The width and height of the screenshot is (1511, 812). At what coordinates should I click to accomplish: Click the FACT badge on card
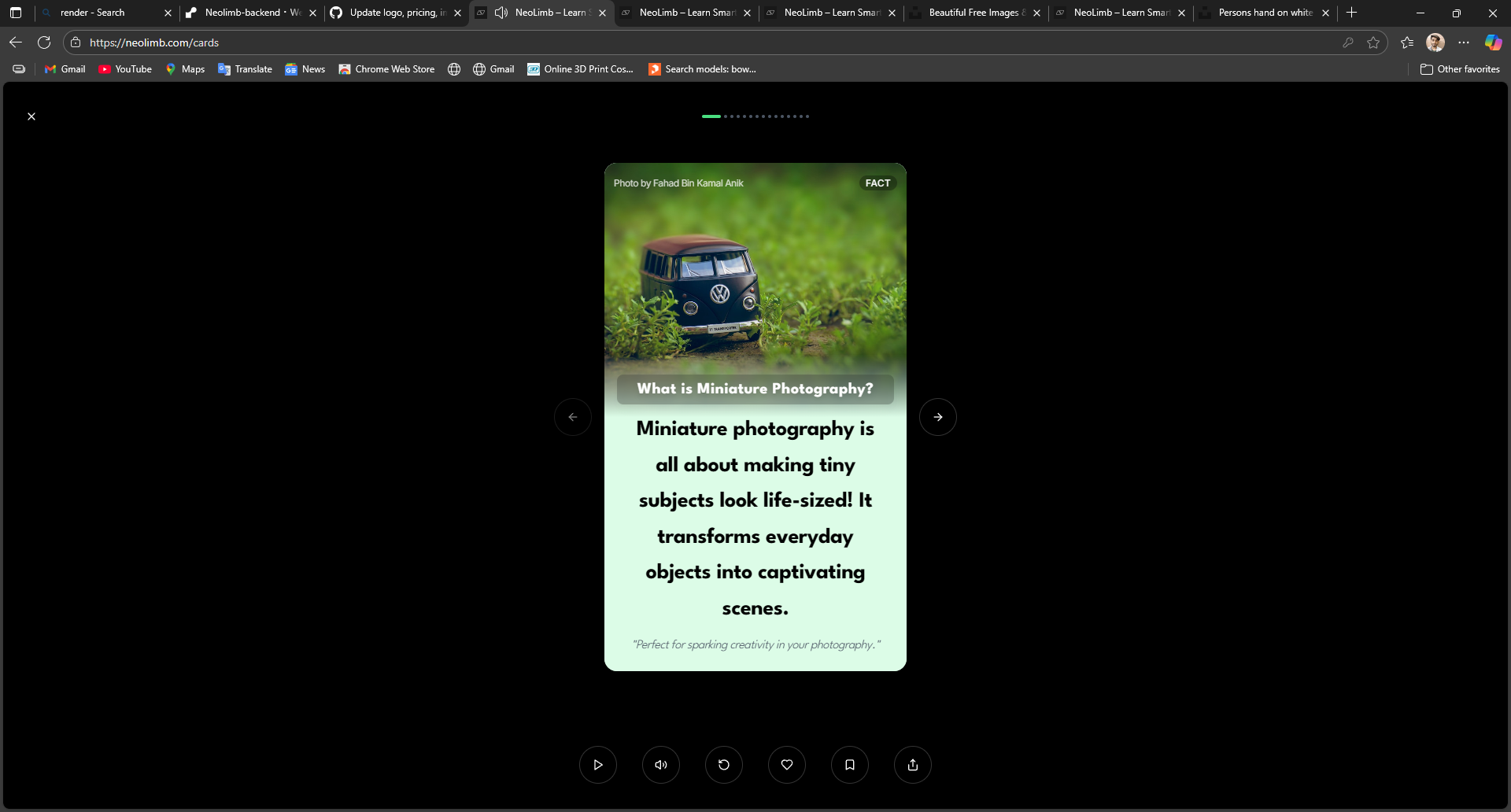point(877,183)
